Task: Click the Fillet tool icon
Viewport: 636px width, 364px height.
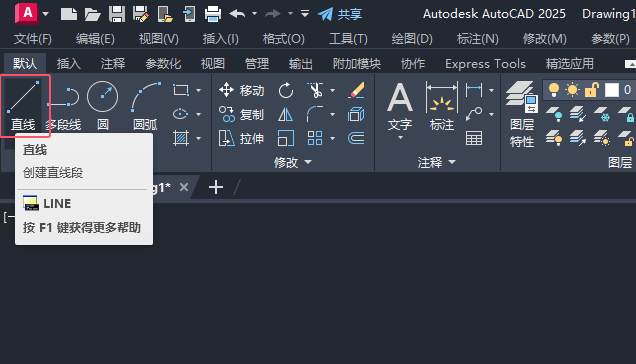Action: (x=315, y=114)
